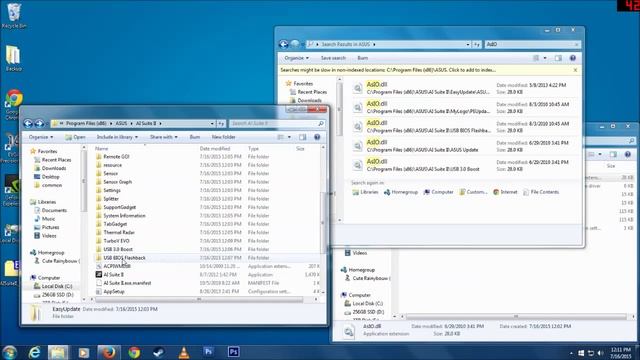This screenshot has width=640, height=360.
Task: Go forward in the AI Suite II window
Action: [39, 123]
